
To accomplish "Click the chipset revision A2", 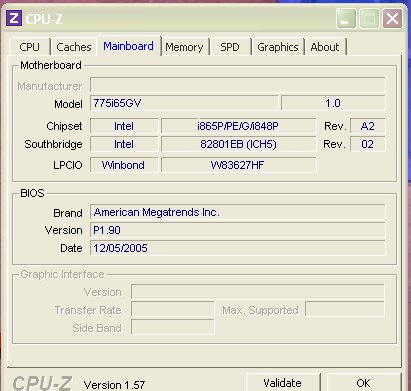I will coord(368,126).
